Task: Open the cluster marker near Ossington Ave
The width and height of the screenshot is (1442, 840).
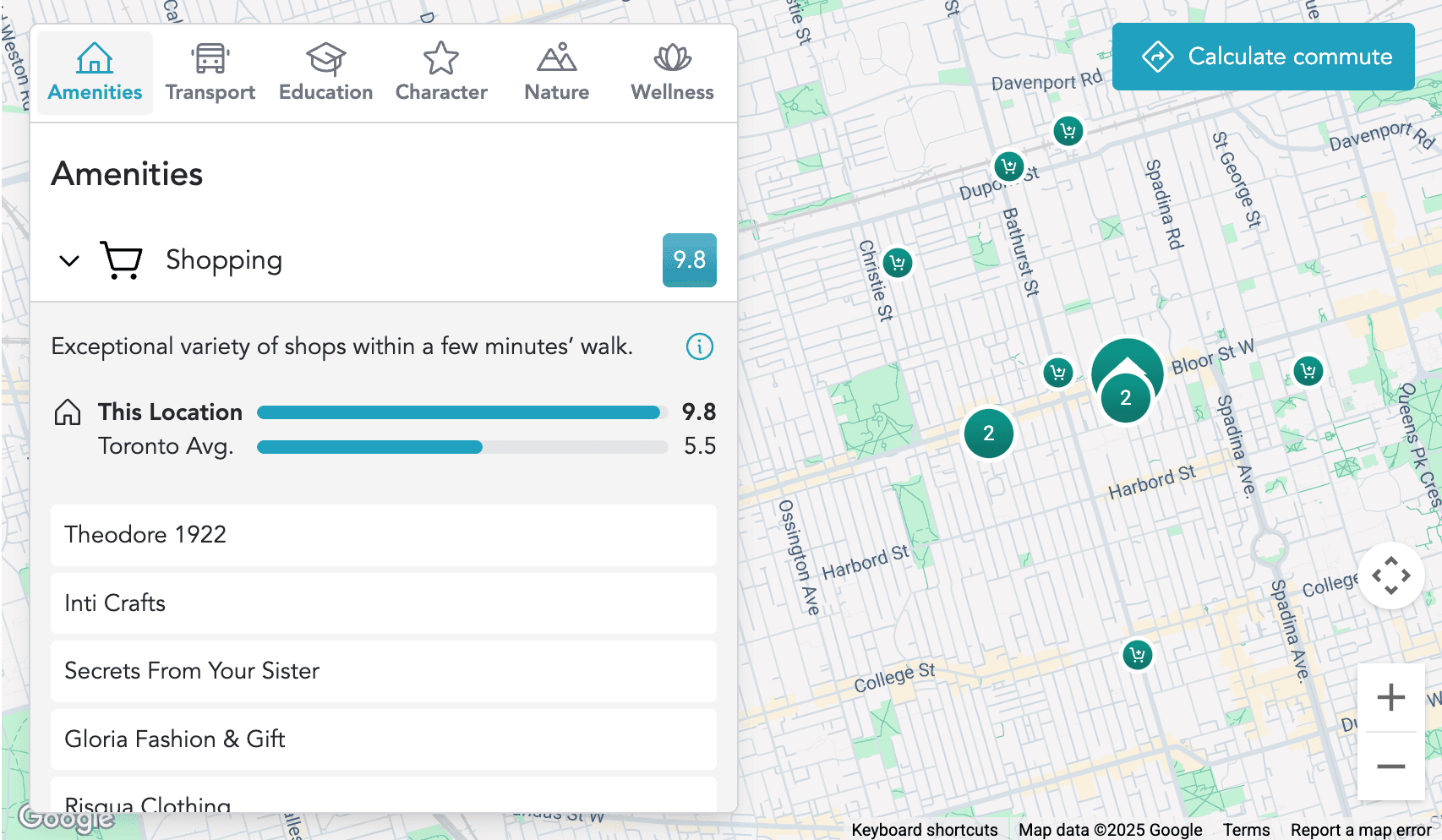Action: 988,434
